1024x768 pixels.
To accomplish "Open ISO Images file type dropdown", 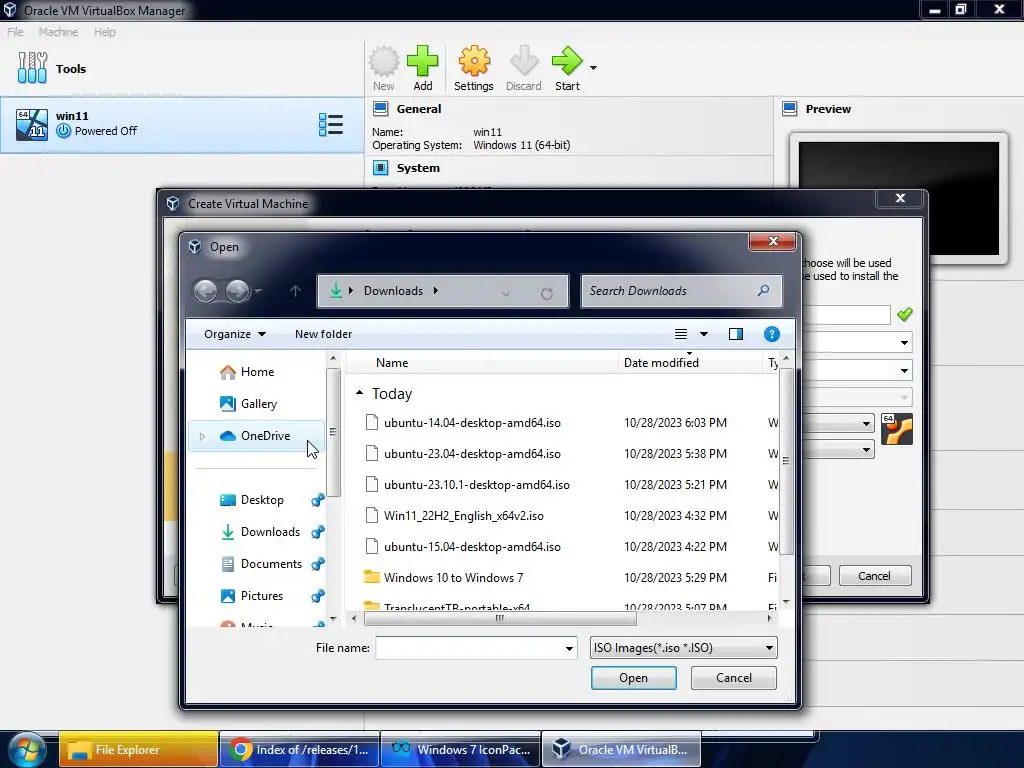I will (x=683, y=648).
